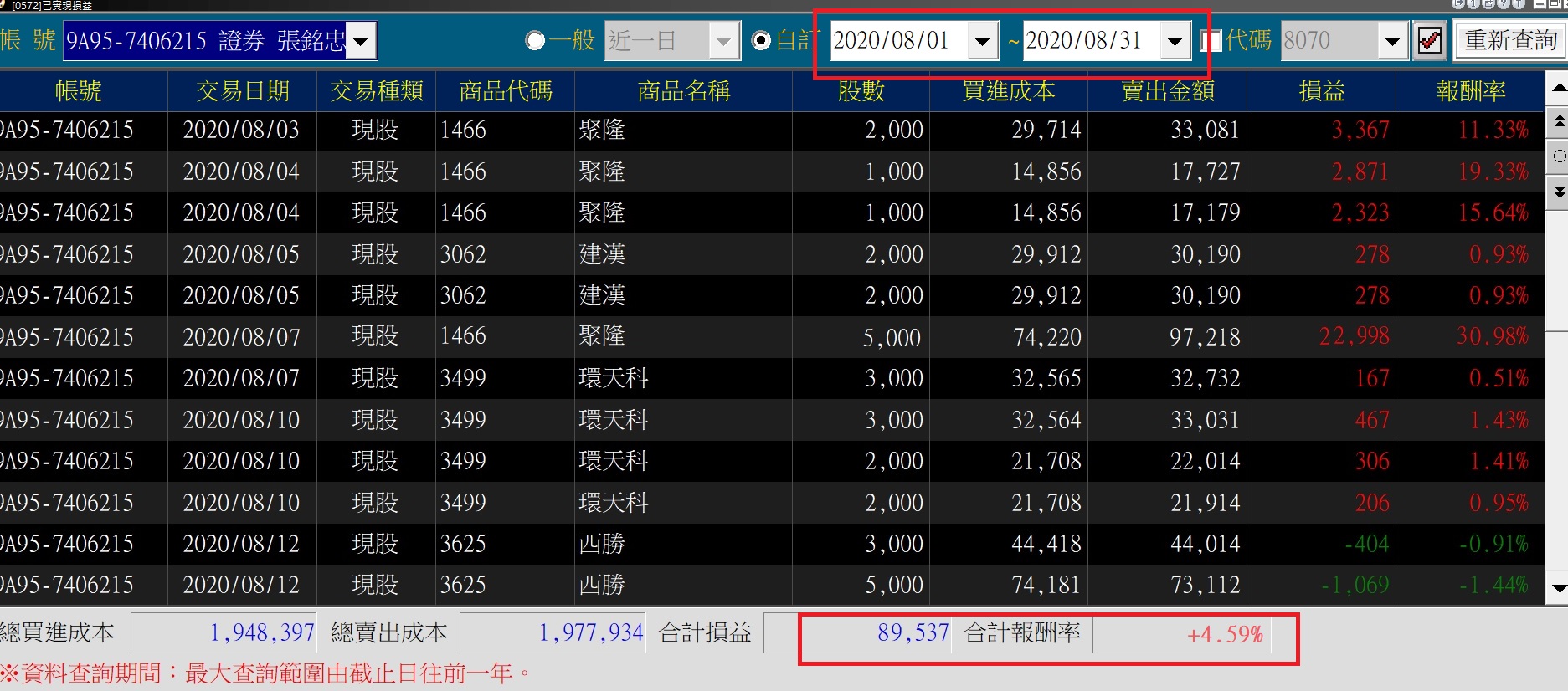This screenshot has width=1568, height=691.
Task: Select the 一般 radio button
Action: (x=535, y=40)
